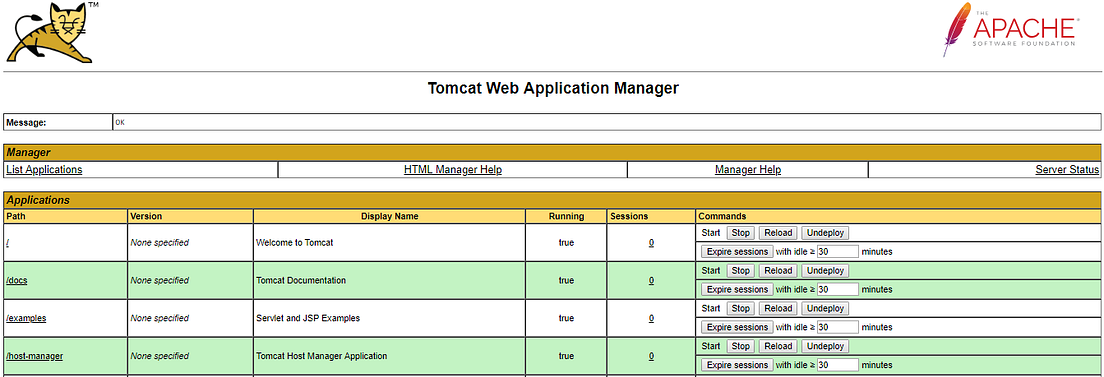1104x377 pixels.
Task: View sessions count for Tomcat Host Manager Application
Action: (x=651, y=357)
